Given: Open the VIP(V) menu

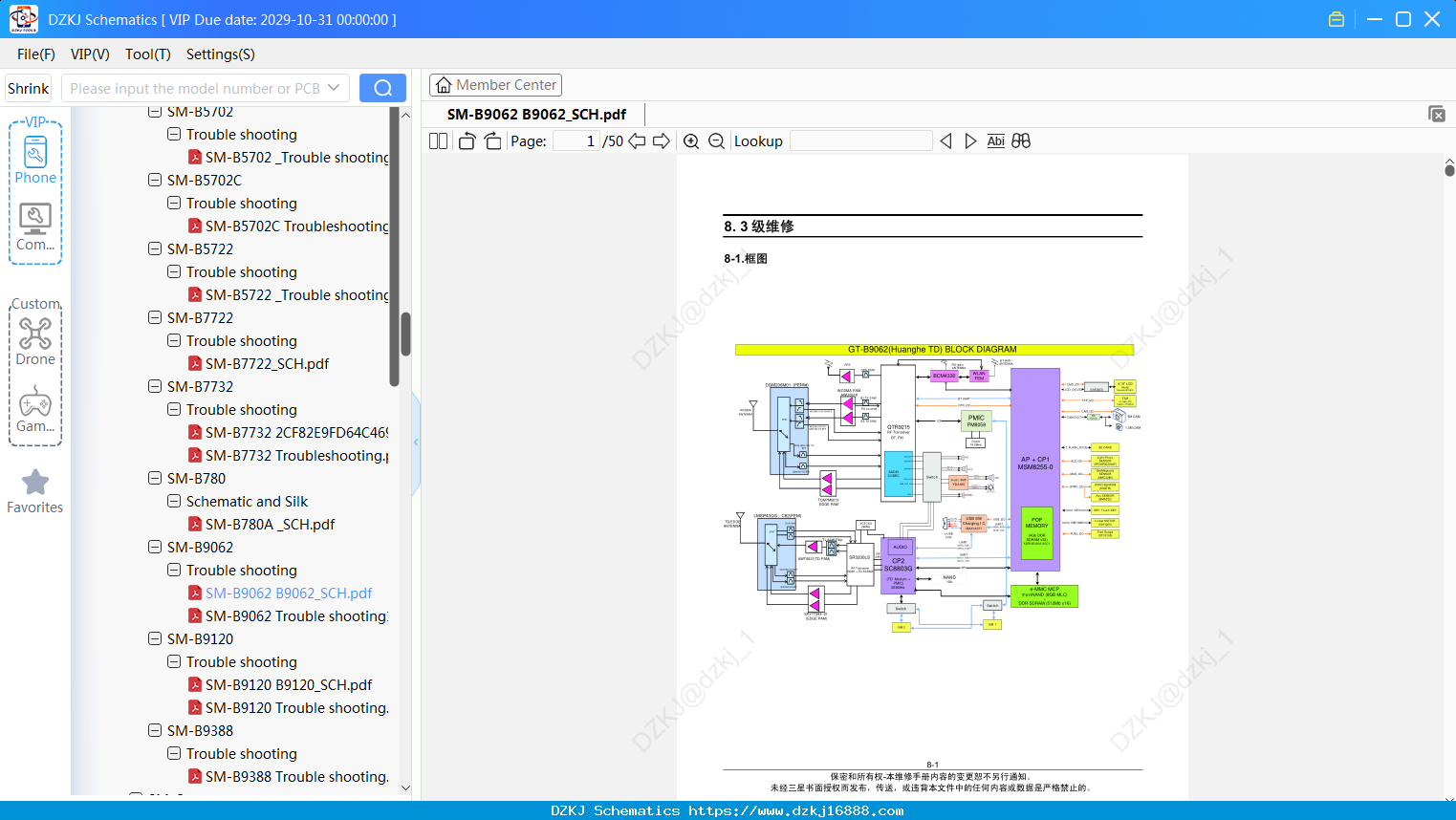Looking at the screenshot, I should [90, 54].
